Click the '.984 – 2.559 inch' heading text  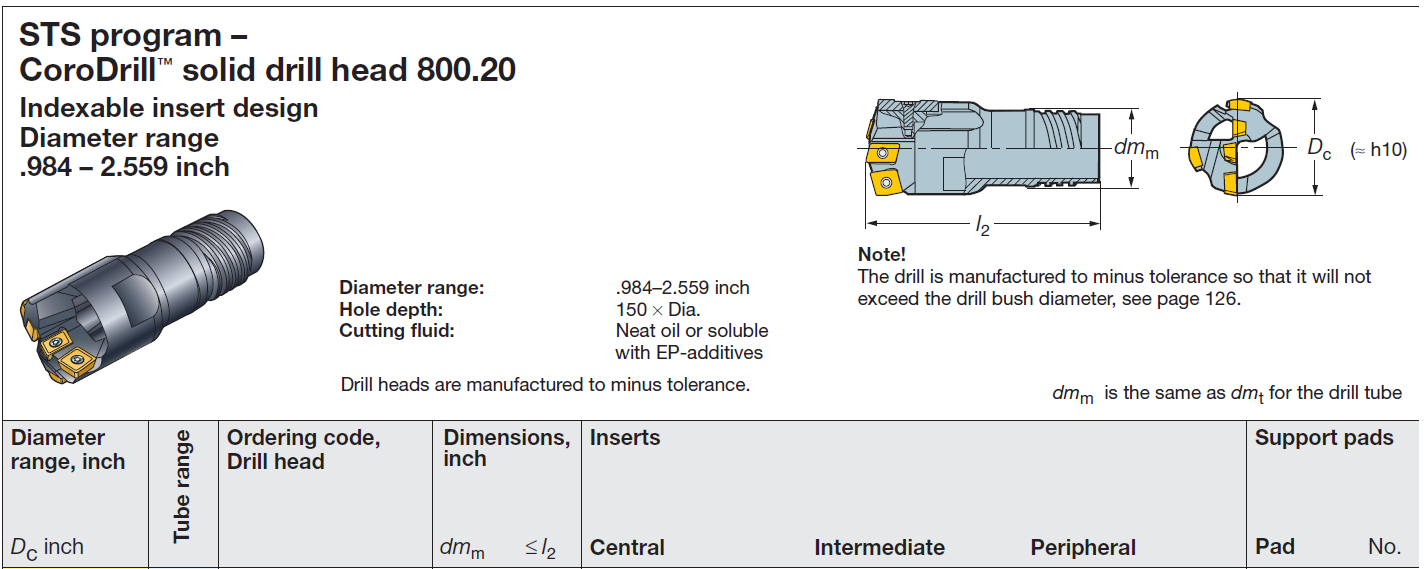click(125, 167)
